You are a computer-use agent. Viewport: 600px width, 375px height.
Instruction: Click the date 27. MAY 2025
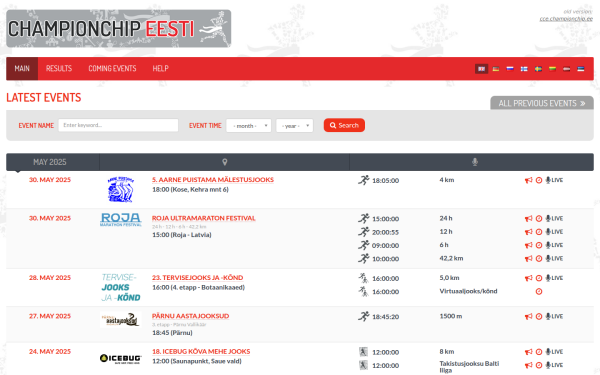tap(50, 316)
